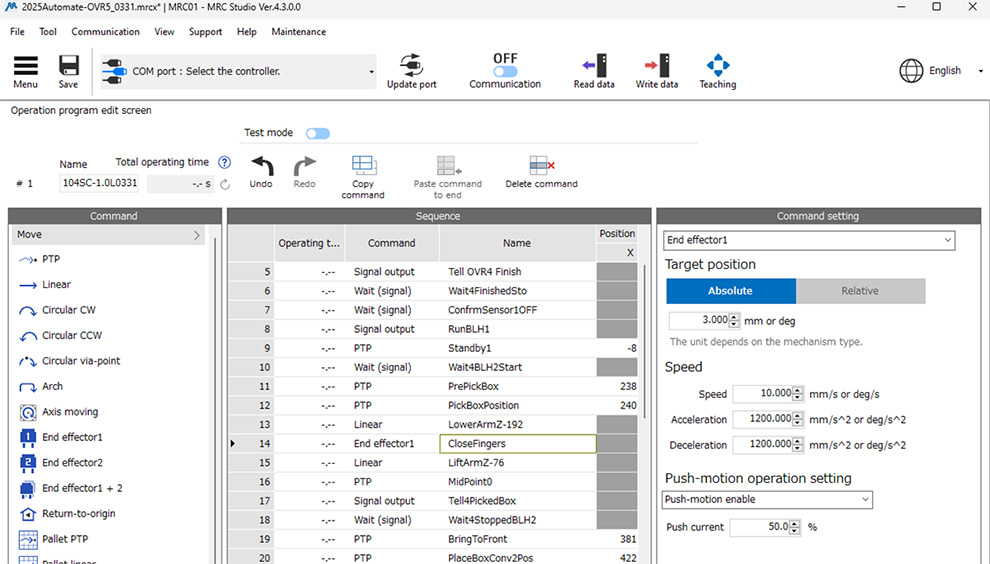Select Absolute target position
Screen dimensions: 990x564
tap(731, 291)
